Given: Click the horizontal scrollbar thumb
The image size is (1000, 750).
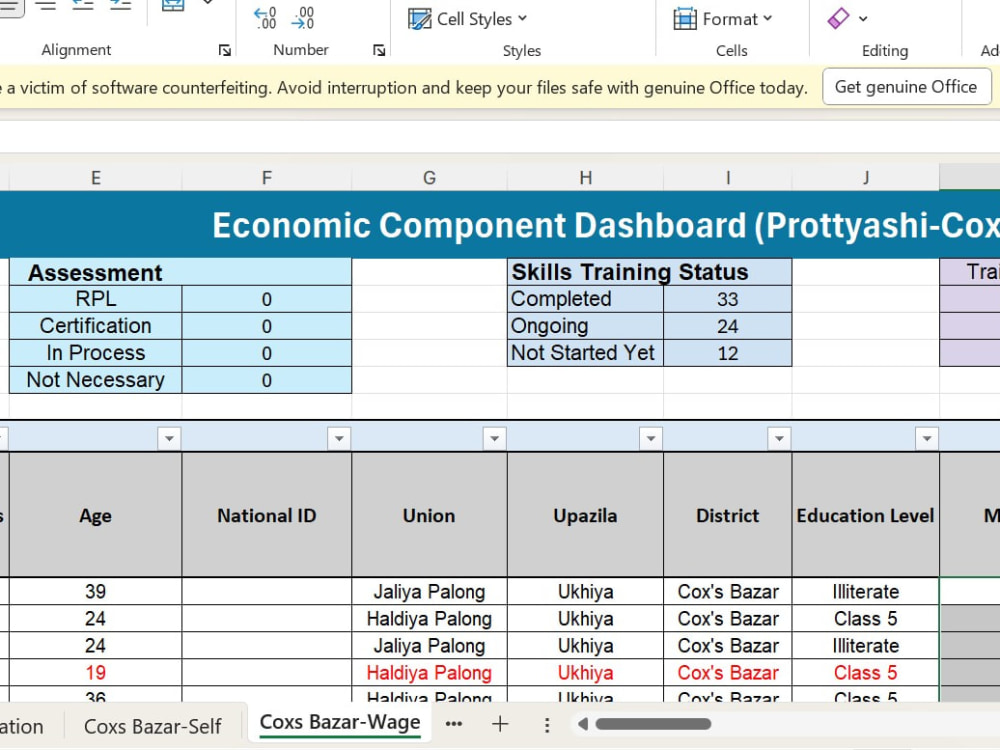Looking at the screenshot, I should (x=653, y=724).
